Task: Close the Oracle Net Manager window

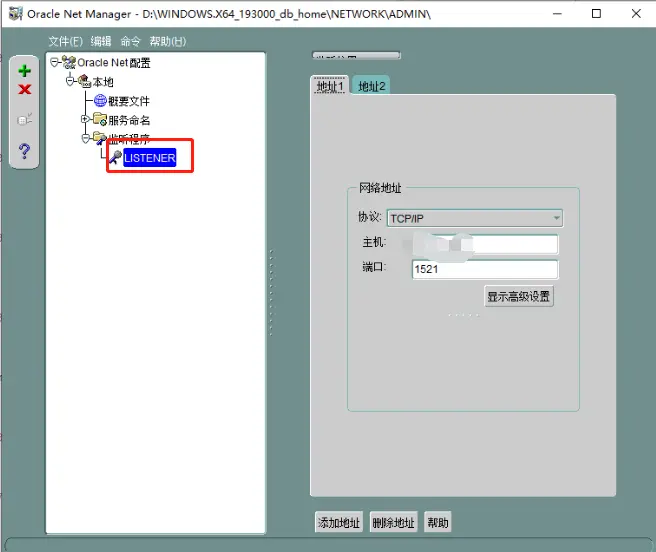Action: 636,14
